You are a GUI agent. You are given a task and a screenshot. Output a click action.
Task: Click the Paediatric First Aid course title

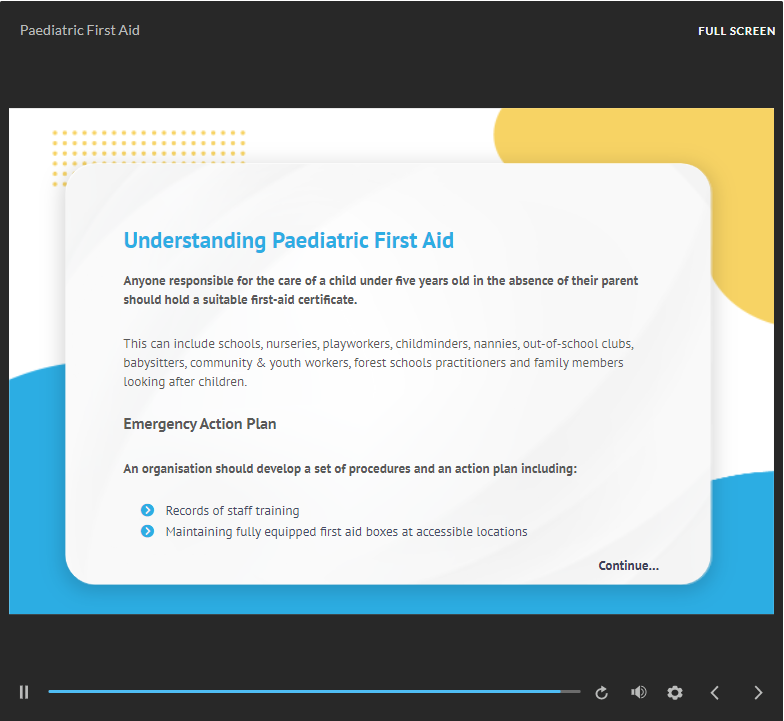pos(80,31)
